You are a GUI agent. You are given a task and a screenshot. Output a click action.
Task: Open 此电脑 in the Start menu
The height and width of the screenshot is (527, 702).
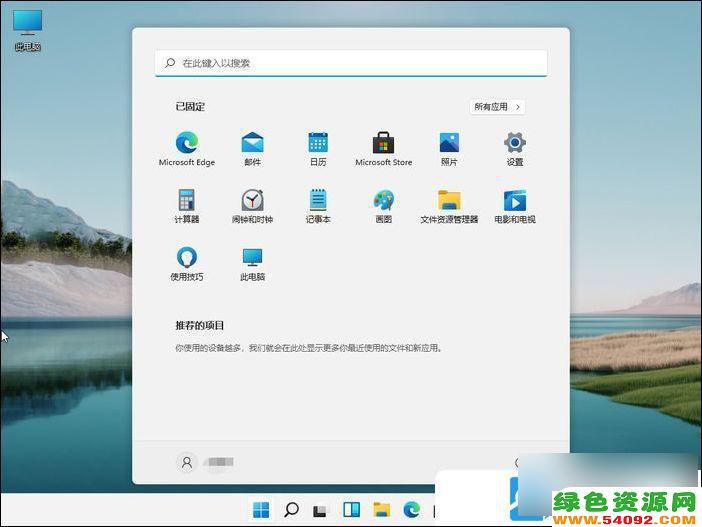point(253,264)
